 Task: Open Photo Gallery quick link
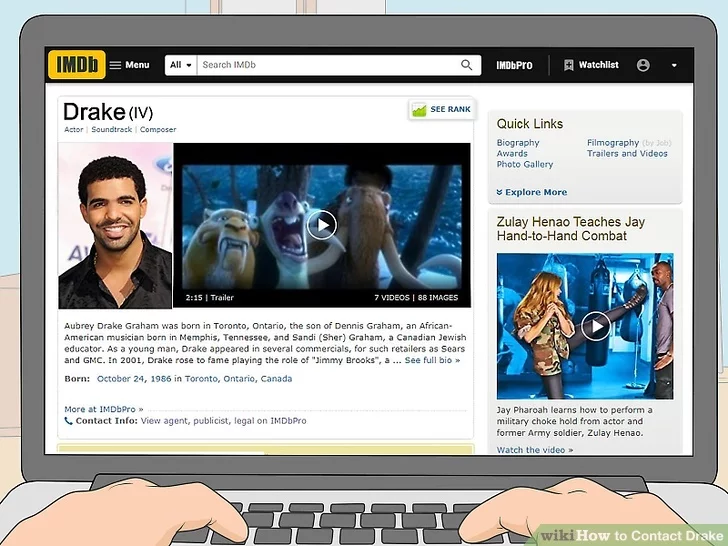(x=525, y=164)
